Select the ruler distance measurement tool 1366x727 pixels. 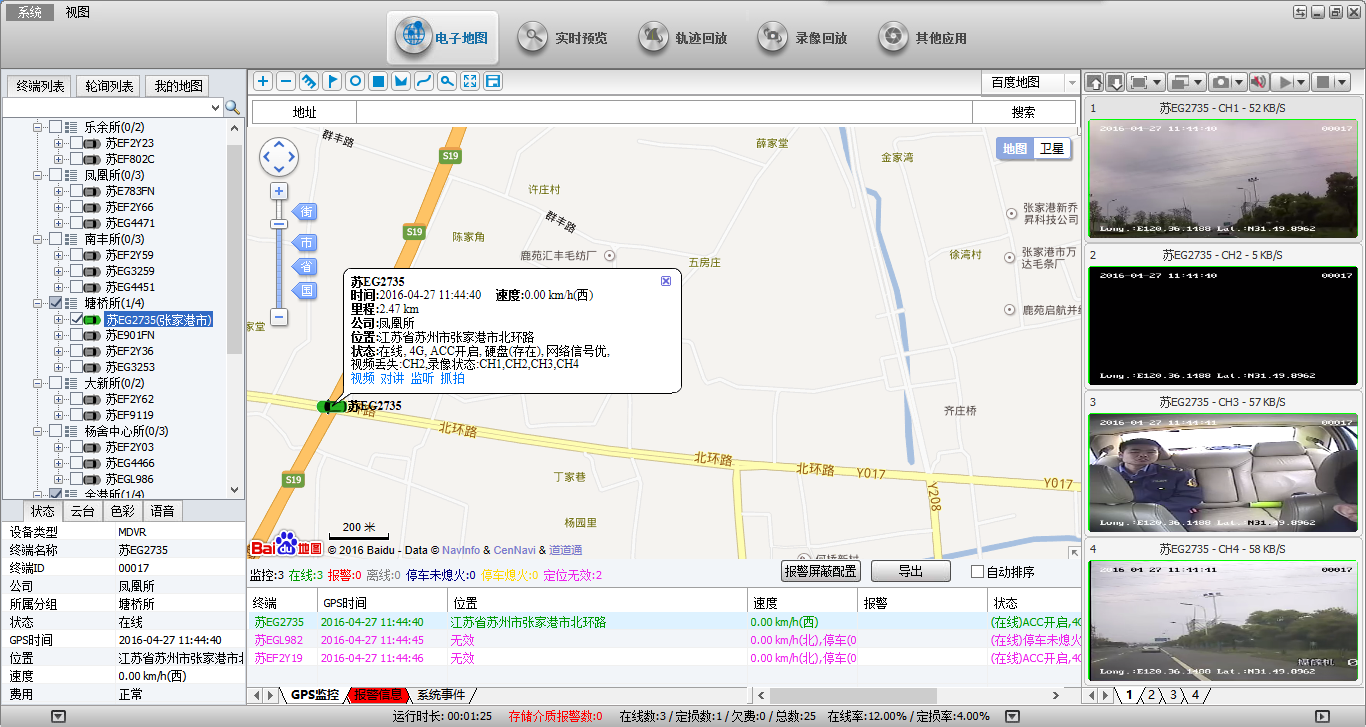[309, 81]
